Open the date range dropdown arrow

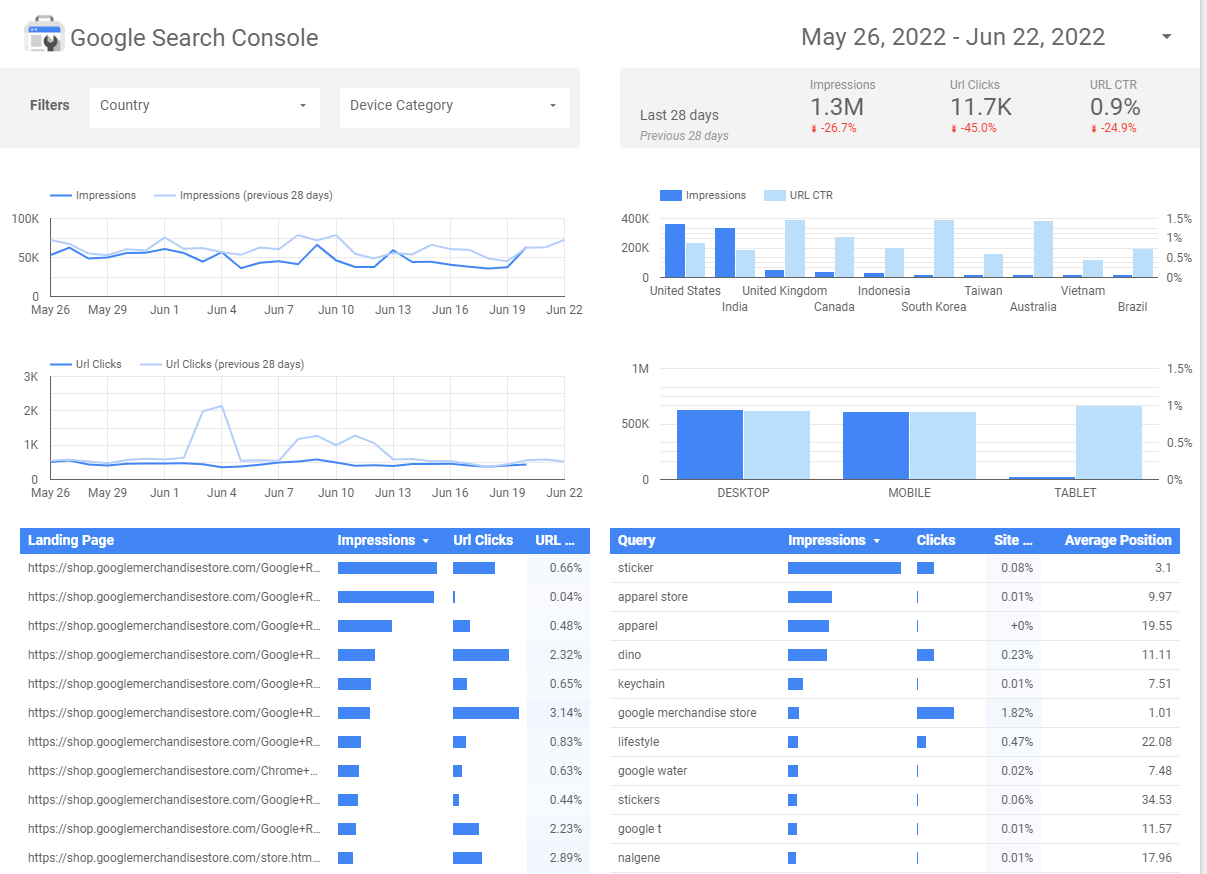(1166, 37)
